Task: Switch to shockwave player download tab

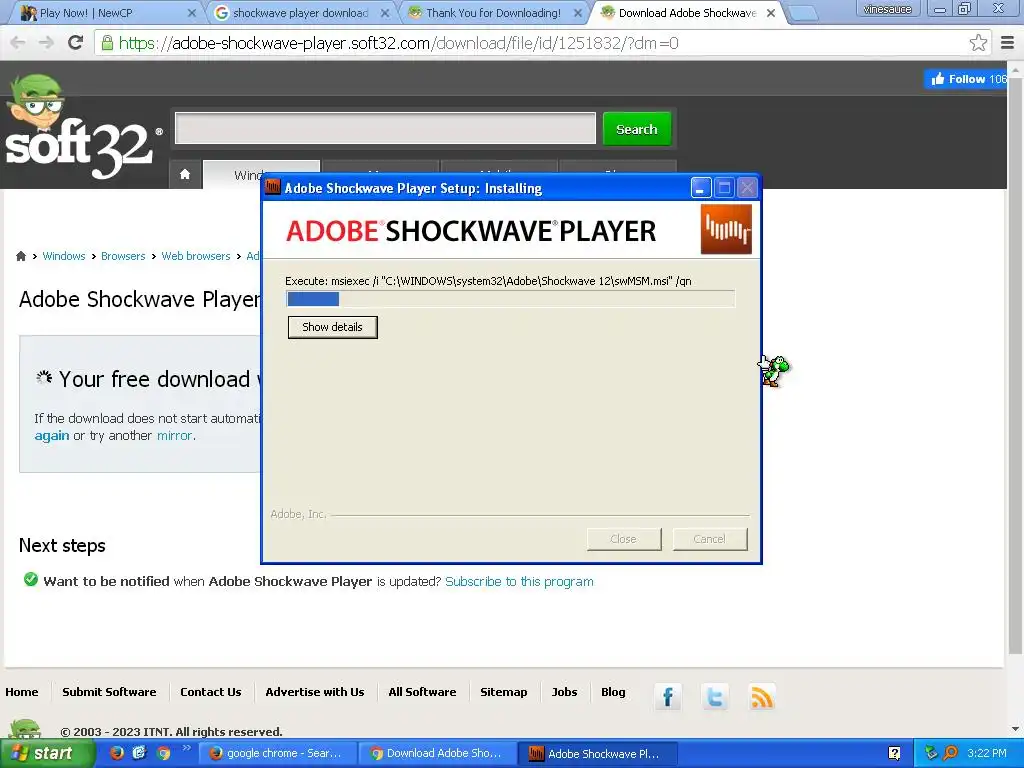Action: (299, 13)
